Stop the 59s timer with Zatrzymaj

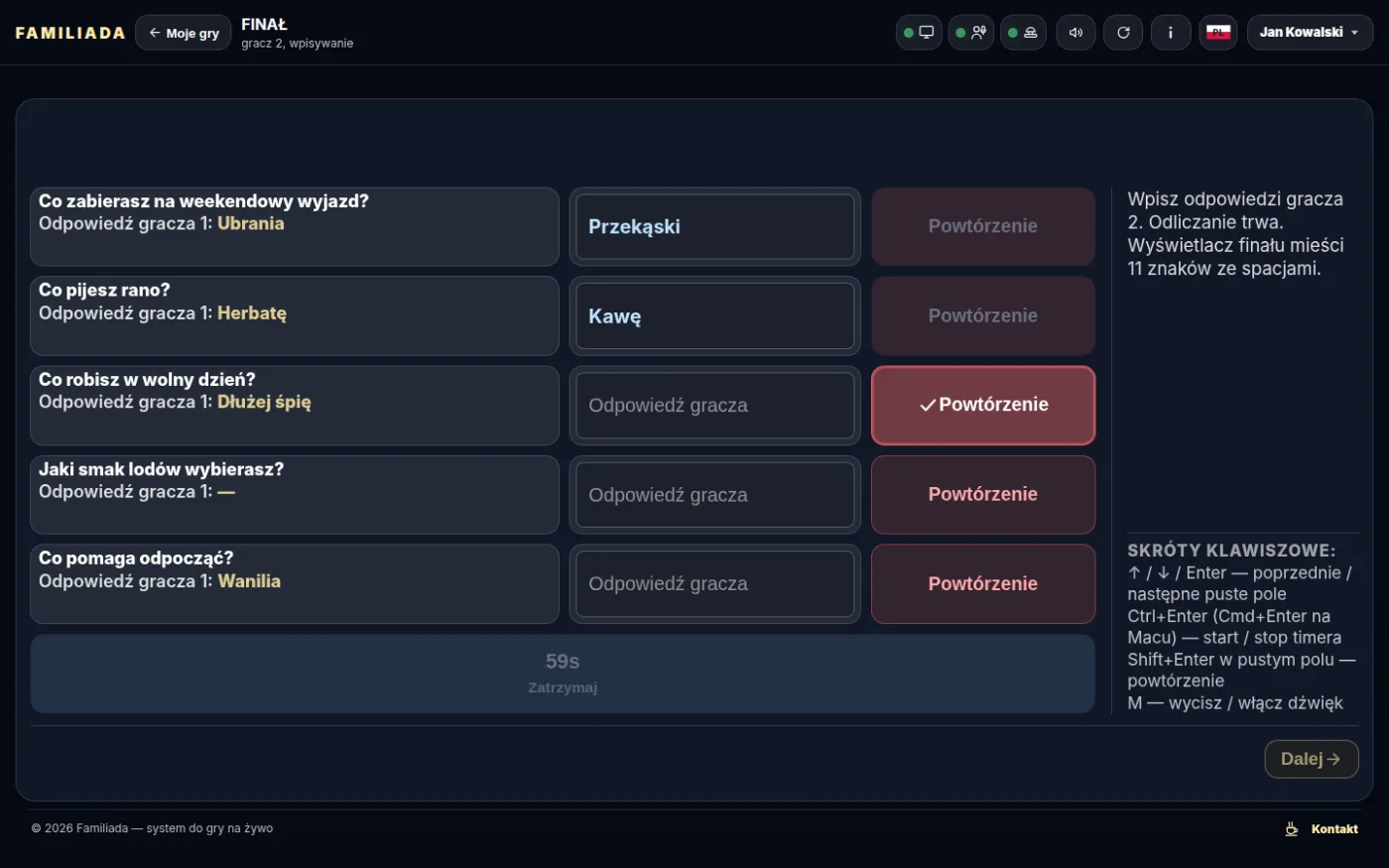[x=563, y=674]
